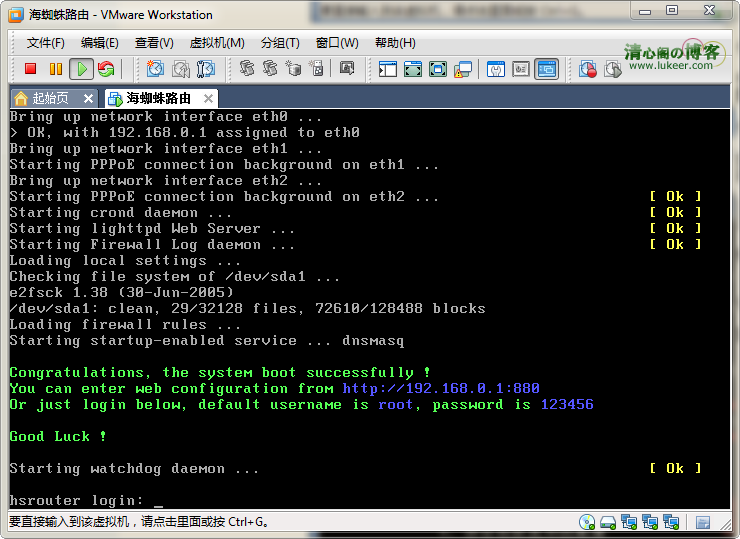Open the 帮助(H) menu
The image size is (740, 539).
[x=395, y=43]
